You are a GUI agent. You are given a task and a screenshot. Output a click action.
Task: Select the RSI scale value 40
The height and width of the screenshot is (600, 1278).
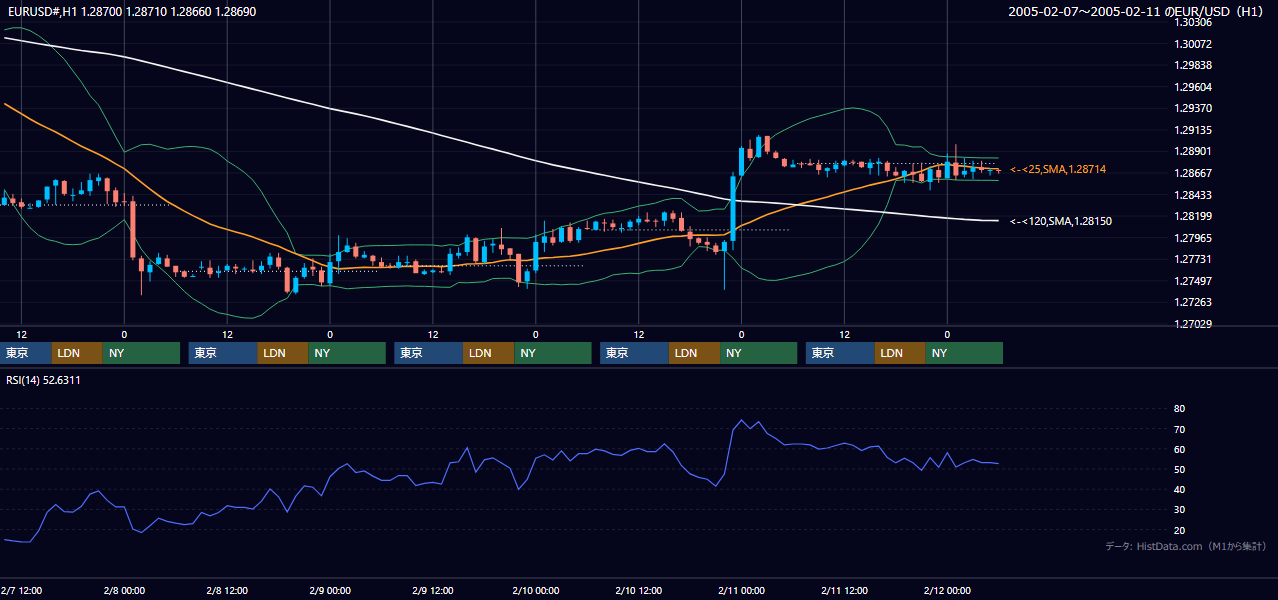(1180, 489)
